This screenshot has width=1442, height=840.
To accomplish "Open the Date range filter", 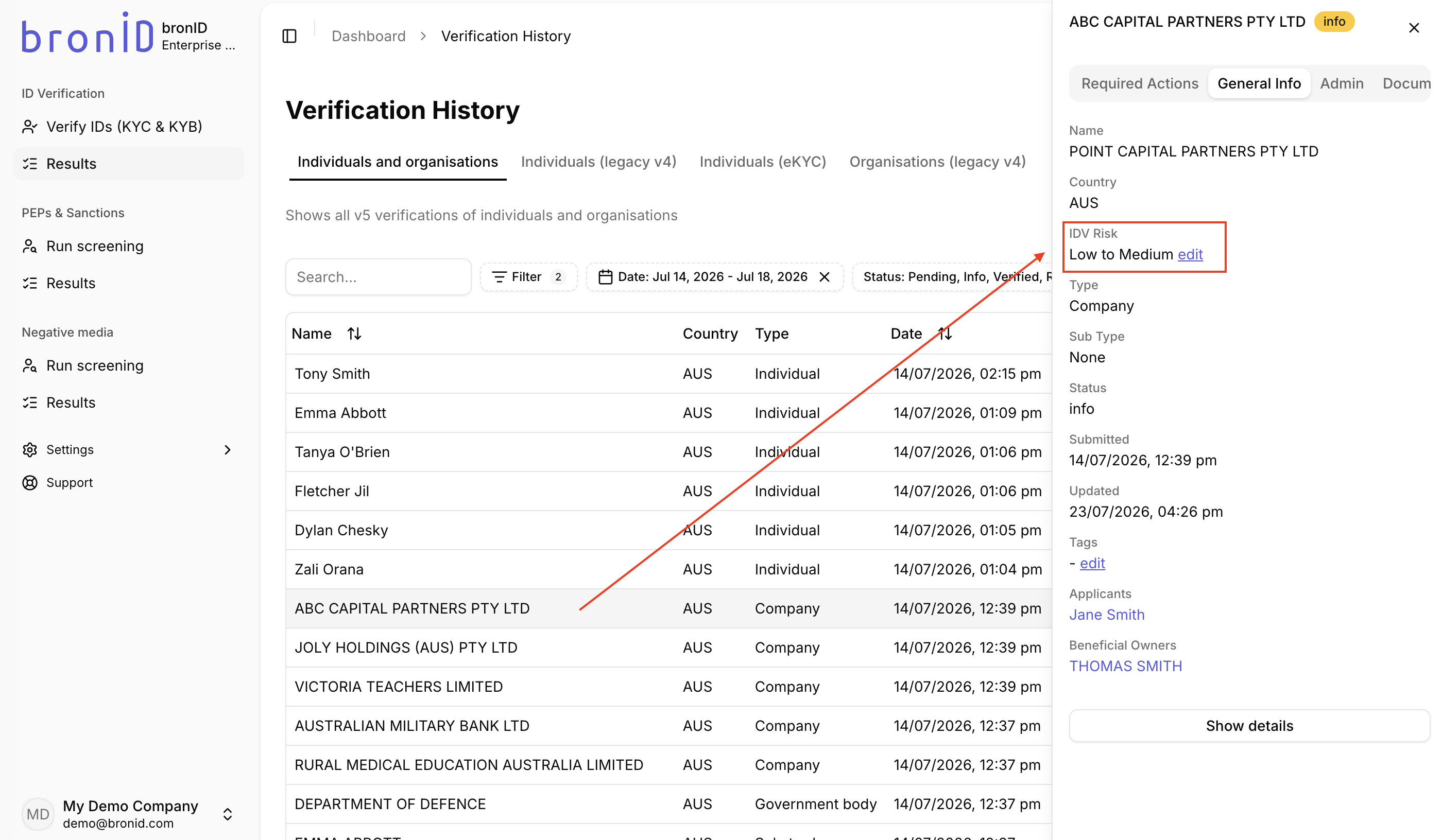I will pyautogui.click(x=715, y=277).
